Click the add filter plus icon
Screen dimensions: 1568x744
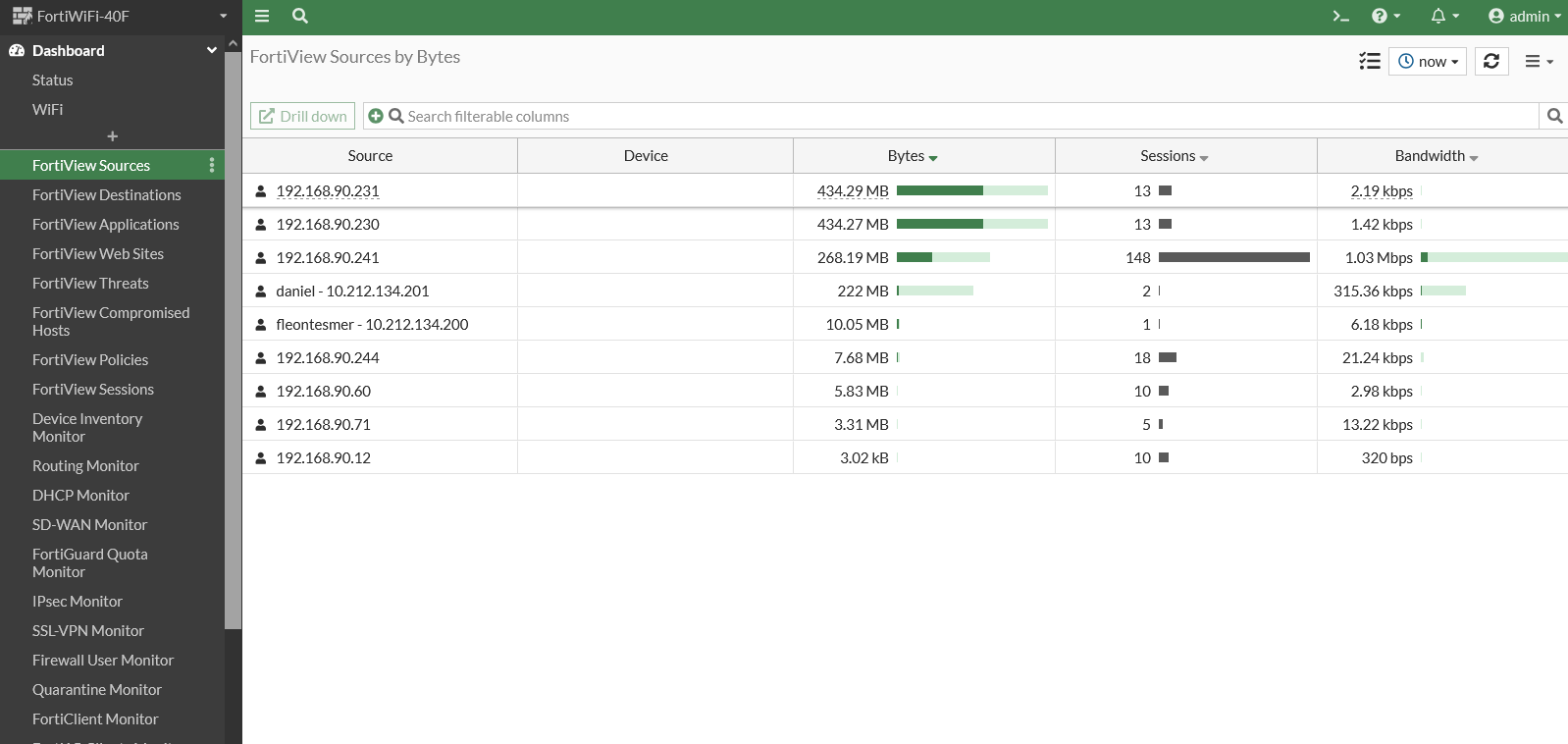coord(375,116)
